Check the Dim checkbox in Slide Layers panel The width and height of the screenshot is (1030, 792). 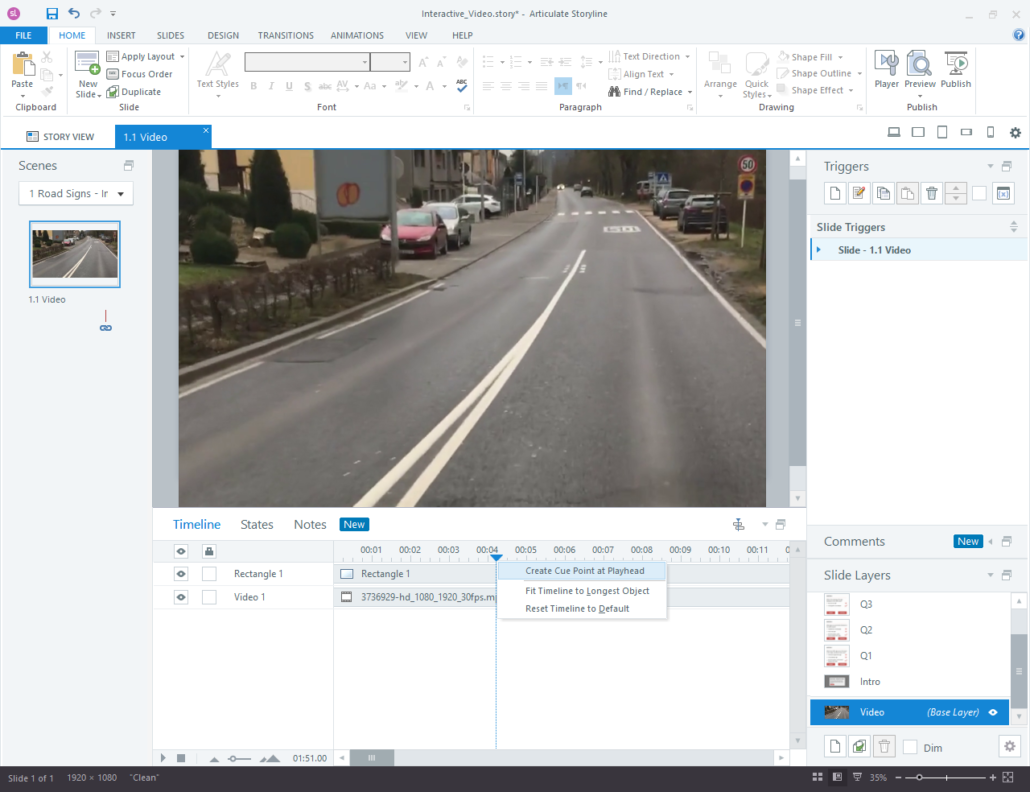click(x=911, y=746)
